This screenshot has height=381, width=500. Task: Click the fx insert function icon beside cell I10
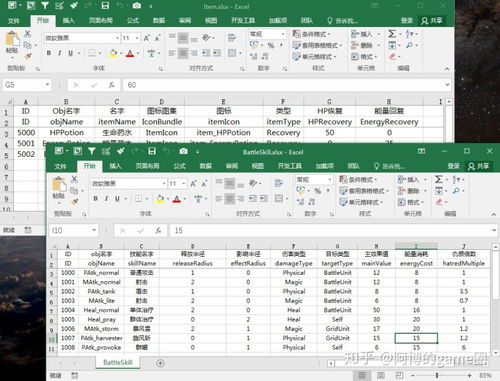coord(158,230)
